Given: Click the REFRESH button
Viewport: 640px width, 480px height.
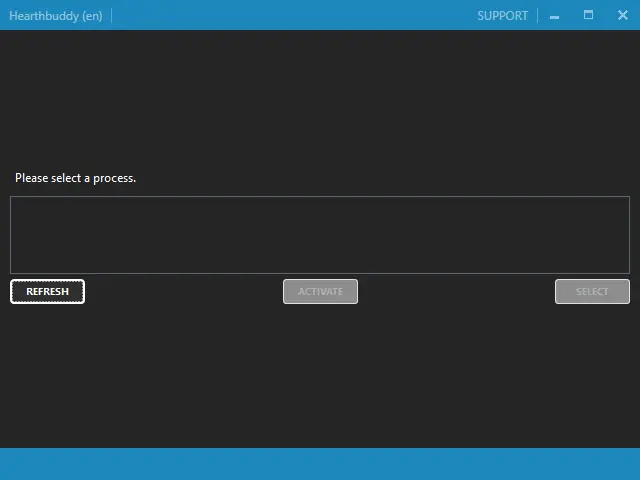Looking at the screenshot, I should (x=47, y=291).
